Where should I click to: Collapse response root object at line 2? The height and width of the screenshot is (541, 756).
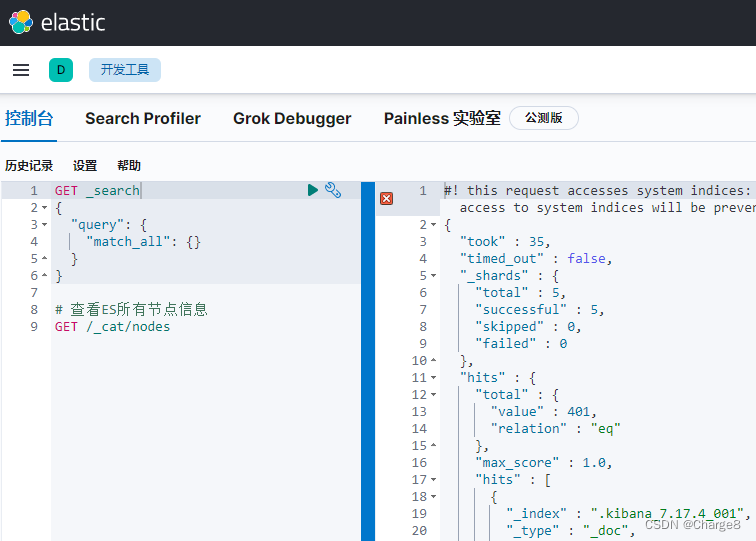coord(433,225)
